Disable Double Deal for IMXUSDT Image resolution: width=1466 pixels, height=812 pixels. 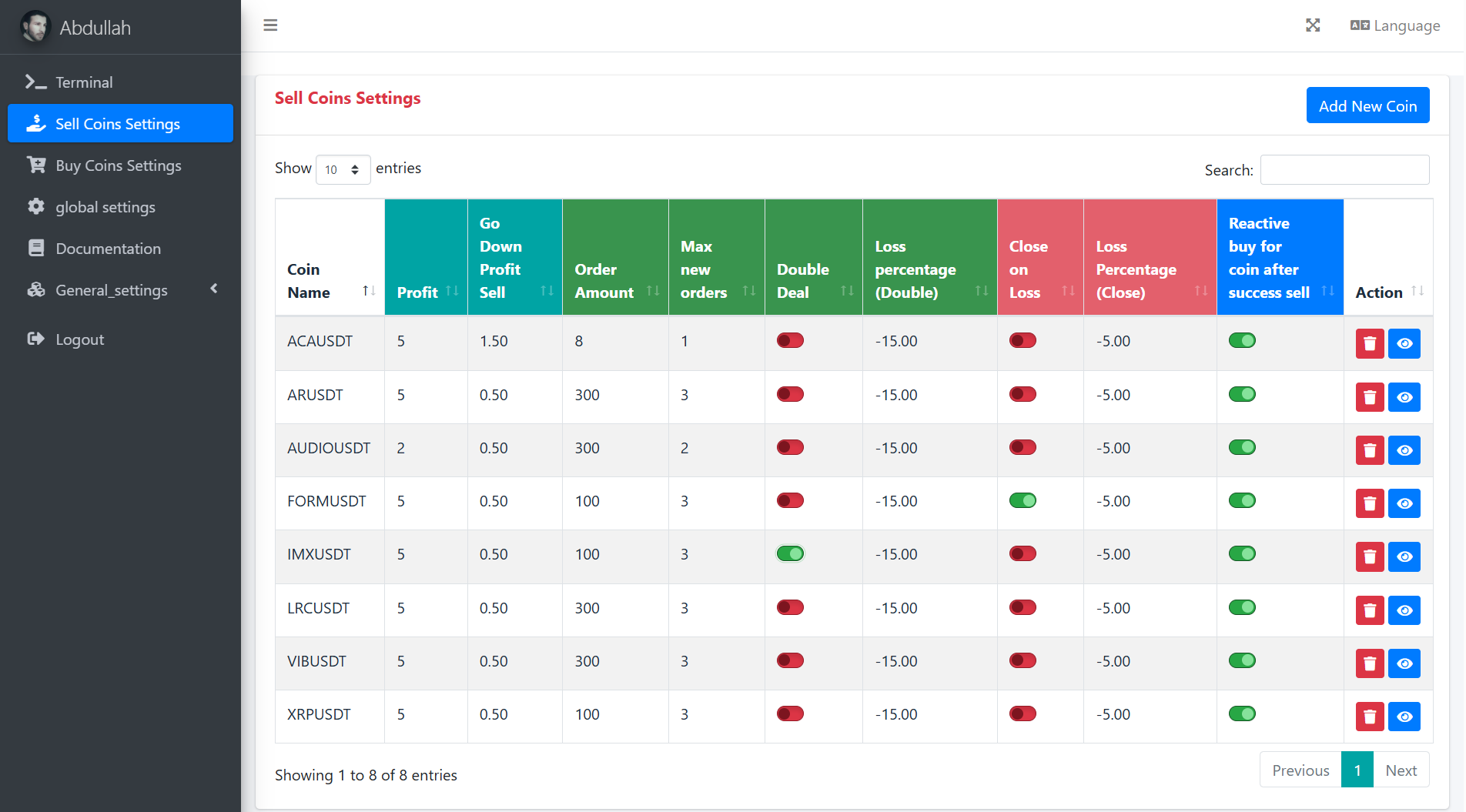point(790,553)
